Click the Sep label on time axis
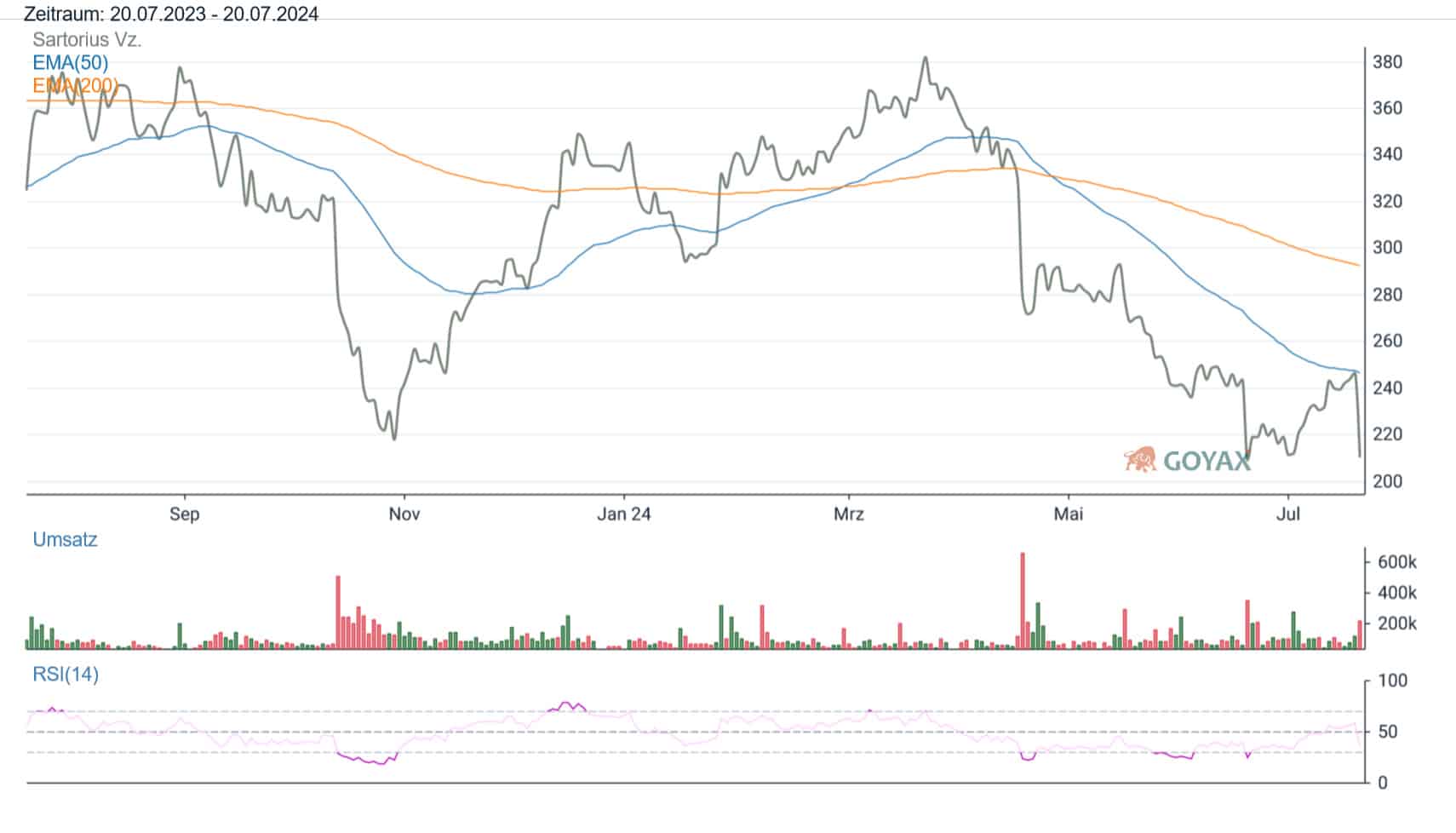This screenshot has height=833, width=1456. click(x=184, y=514)
